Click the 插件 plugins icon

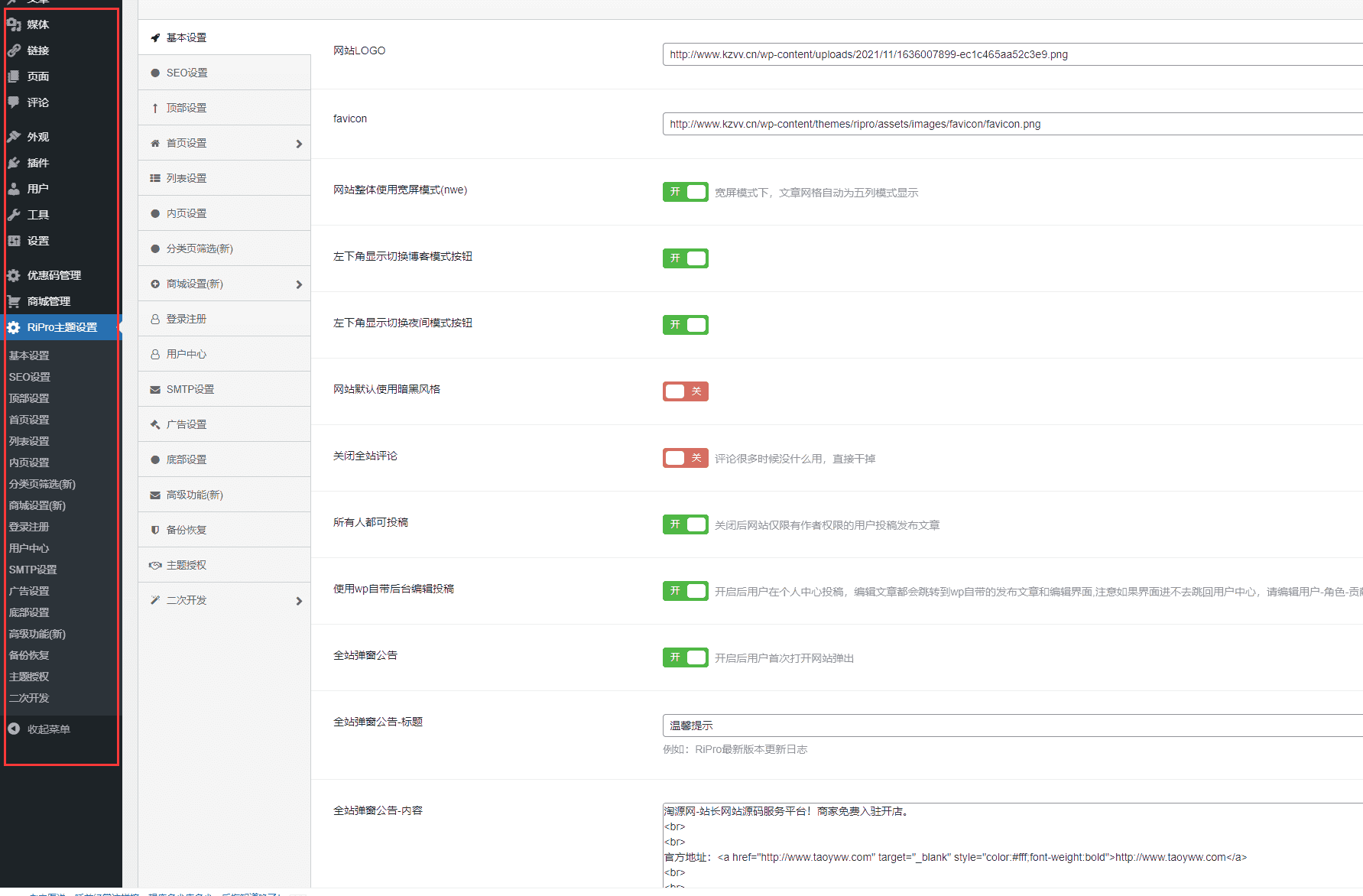14,163
